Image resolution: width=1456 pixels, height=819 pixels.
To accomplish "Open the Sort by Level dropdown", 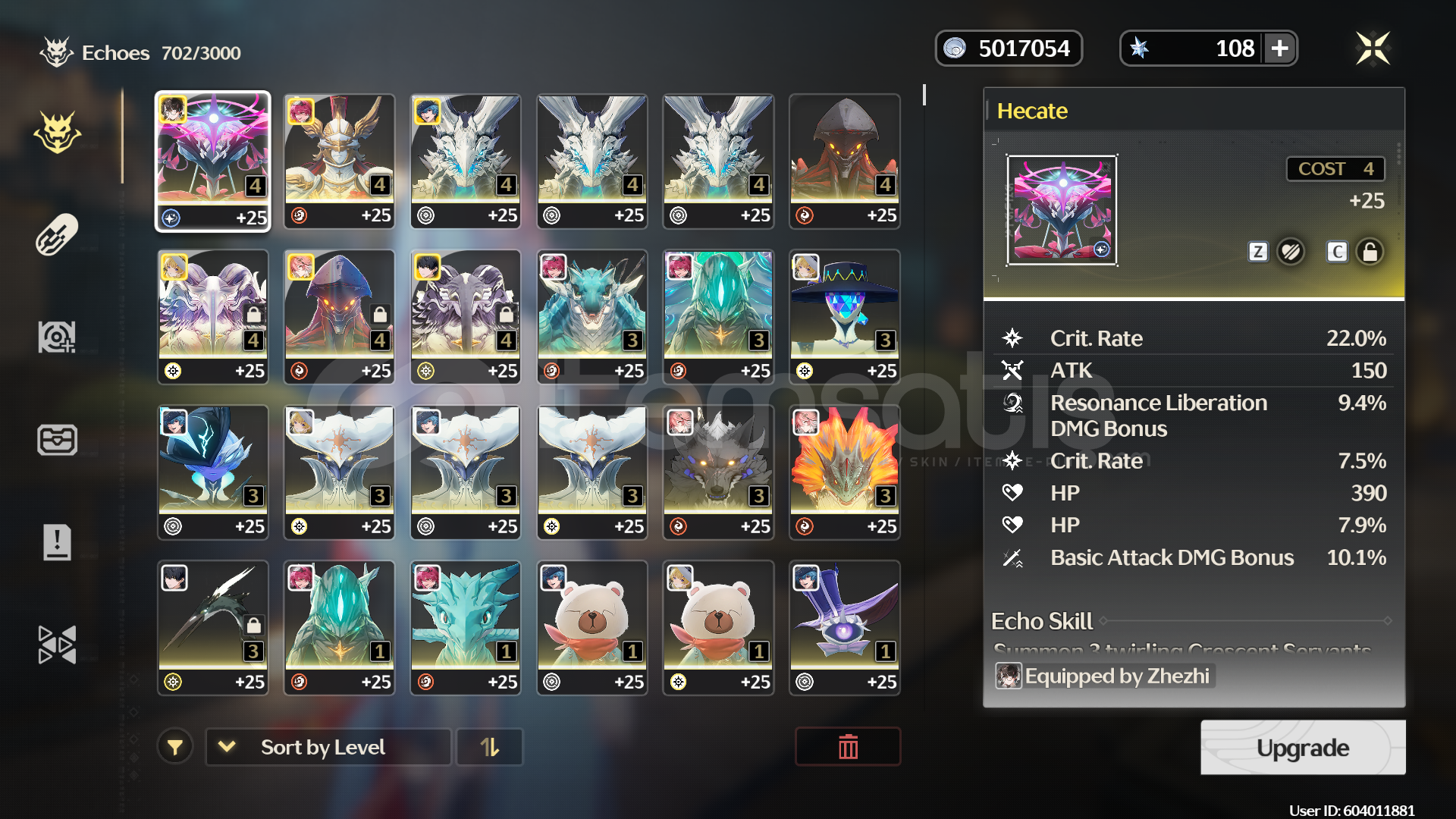I will [328, 748].
